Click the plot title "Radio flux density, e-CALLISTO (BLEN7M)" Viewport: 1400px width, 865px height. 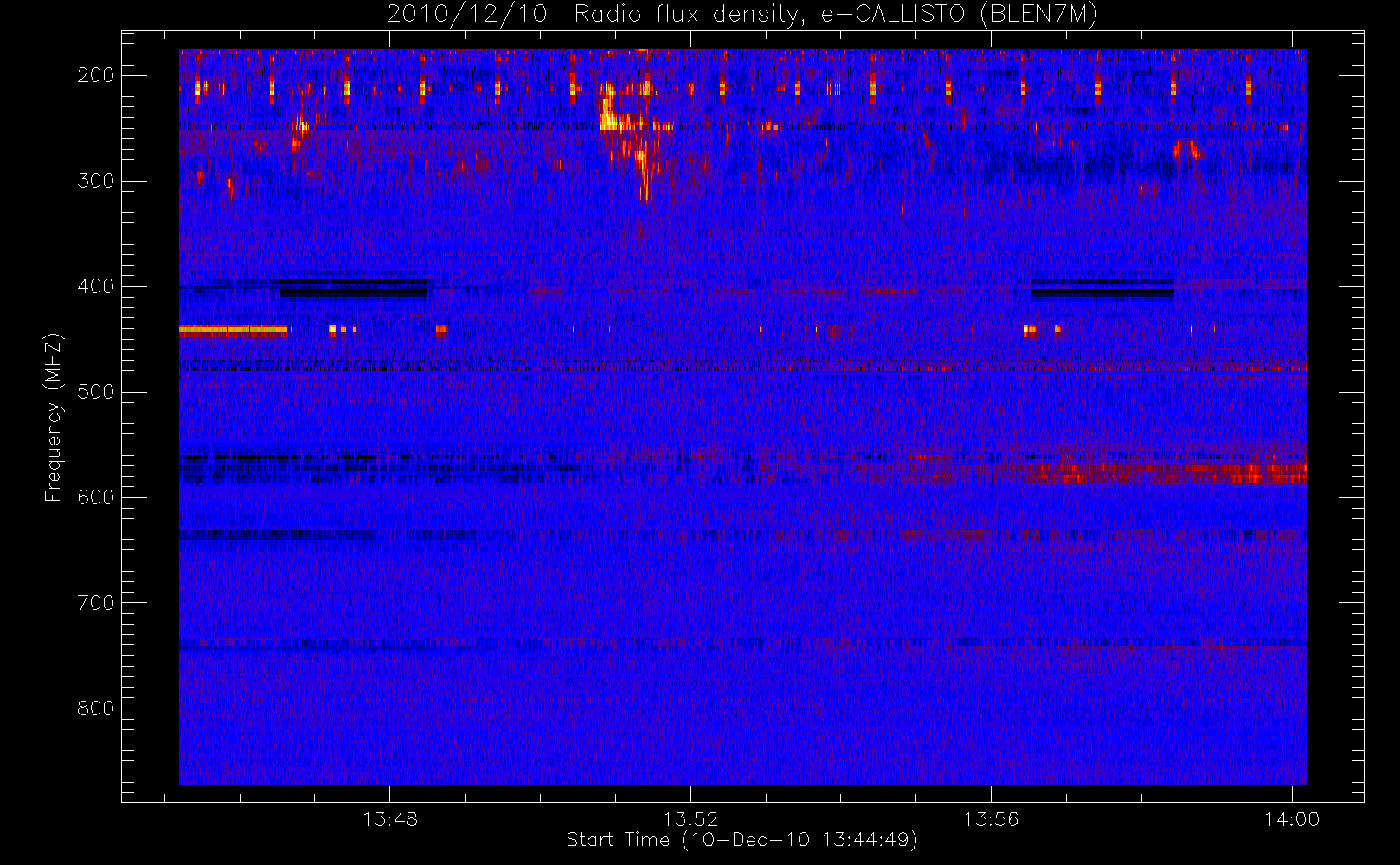tap(836, 14)
